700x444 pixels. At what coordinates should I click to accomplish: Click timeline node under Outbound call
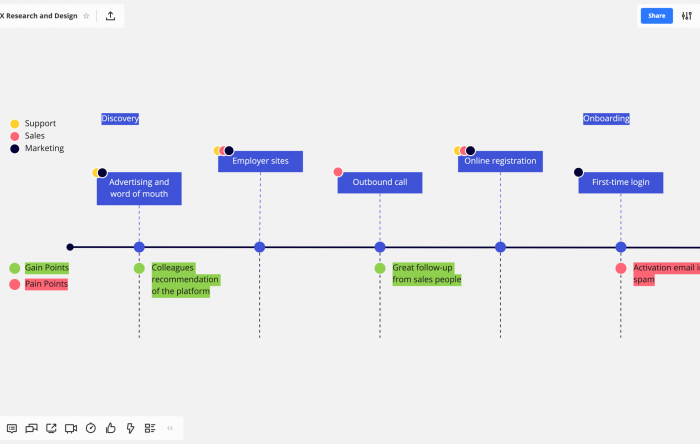[x=380, y=247]
